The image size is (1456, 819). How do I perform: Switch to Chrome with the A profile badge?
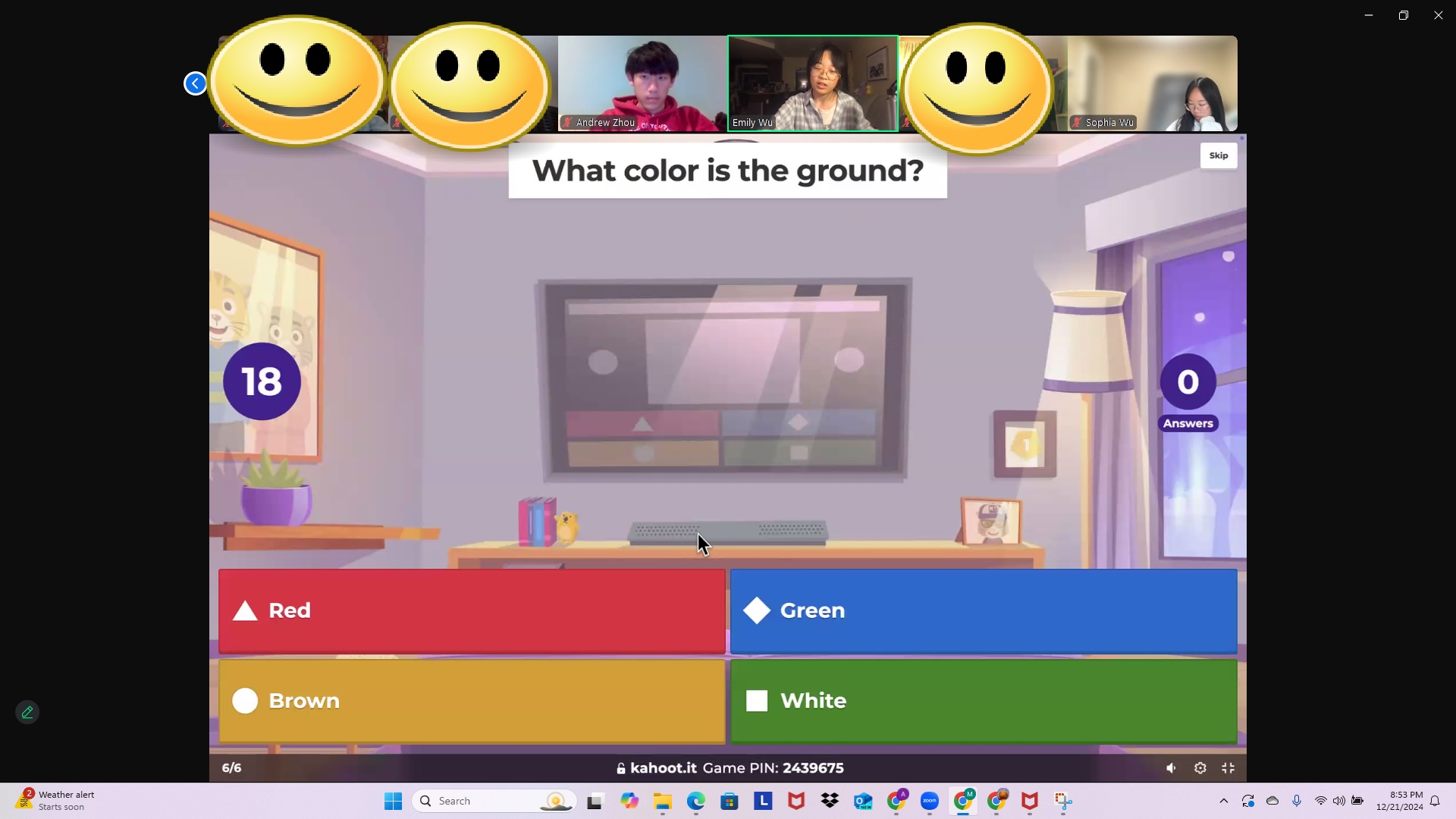(x=897, y=801)
